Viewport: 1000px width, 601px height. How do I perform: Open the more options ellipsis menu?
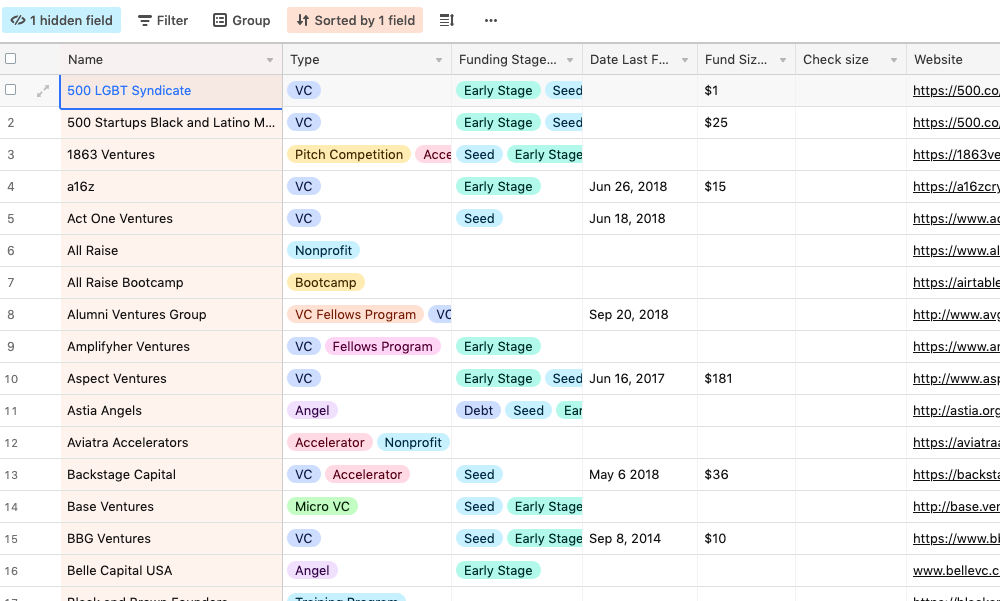click(490, 20)
